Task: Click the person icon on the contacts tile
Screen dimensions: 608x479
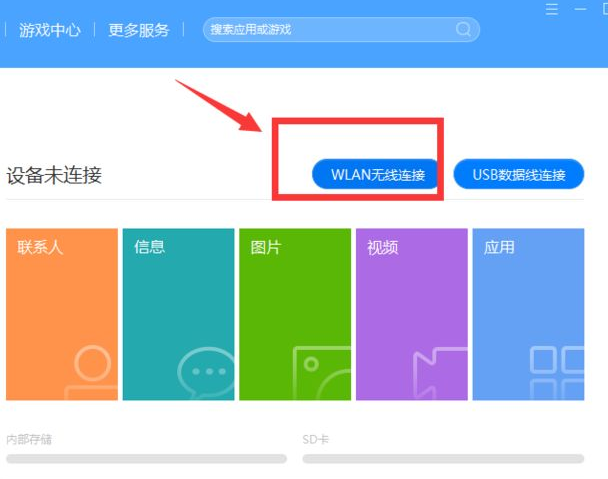Action: 92,371
